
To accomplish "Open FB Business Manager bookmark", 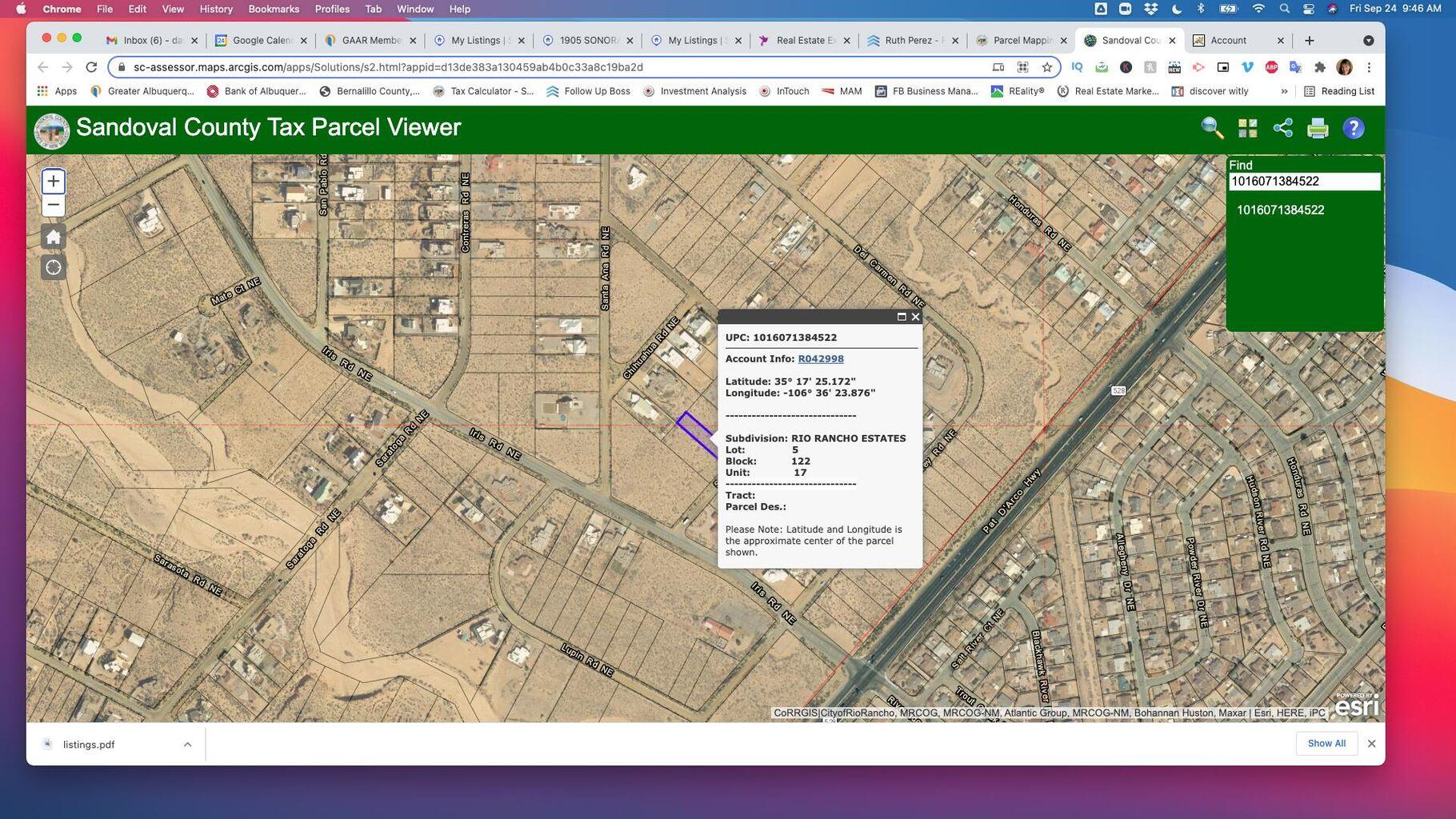I will click(926, 91).
